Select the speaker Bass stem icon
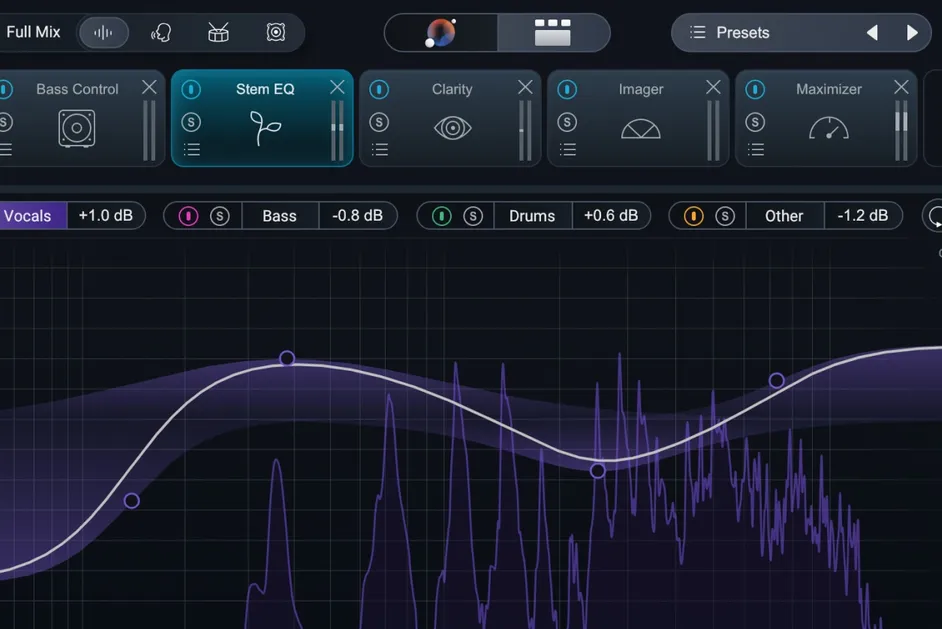942x629 pixels. pos(276,32)
